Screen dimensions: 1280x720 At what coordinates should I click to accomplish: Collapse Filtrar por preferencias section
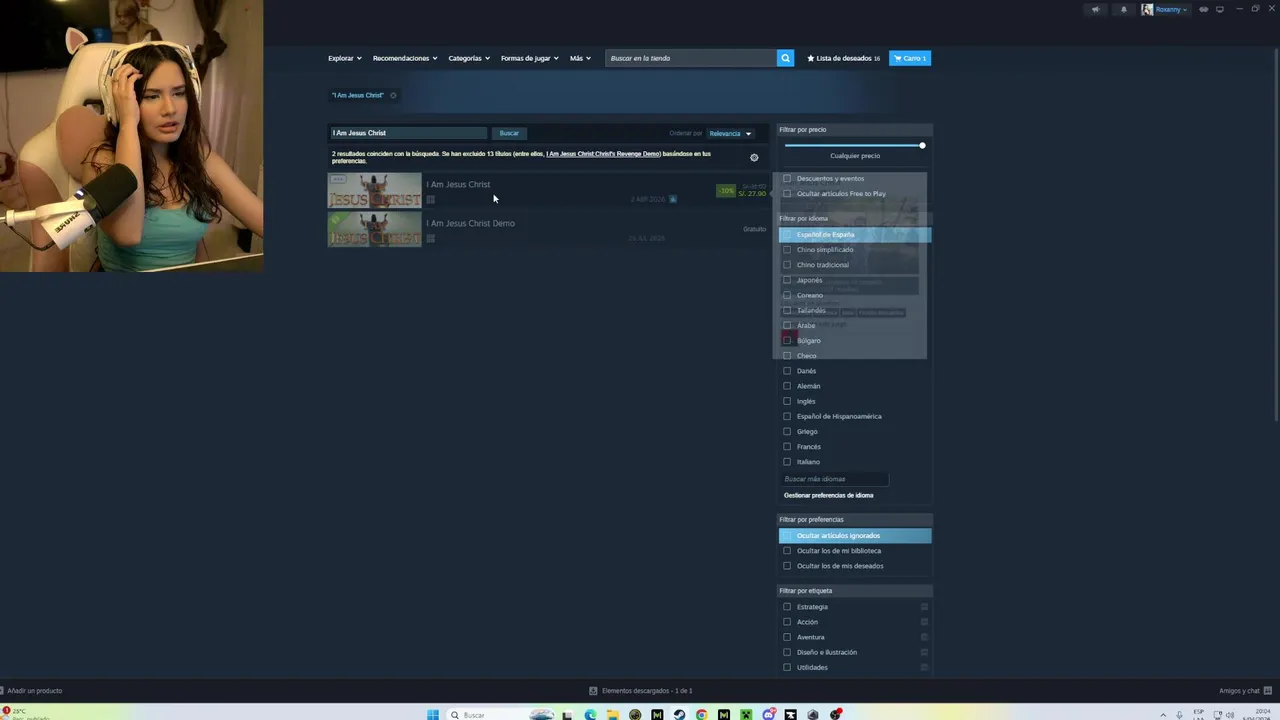(855, 519)
